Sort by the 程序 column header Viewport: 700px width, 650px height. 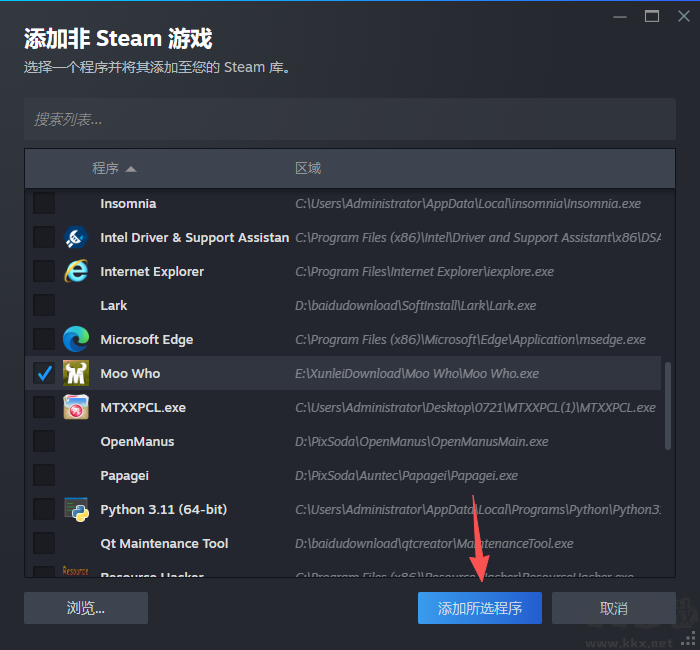(105, 168)
